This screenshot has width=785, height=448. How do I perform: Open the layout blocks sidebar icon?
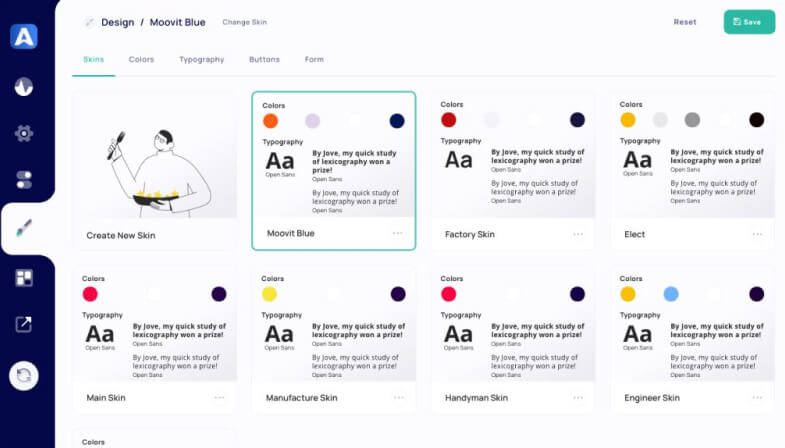[x=24, y=277]
